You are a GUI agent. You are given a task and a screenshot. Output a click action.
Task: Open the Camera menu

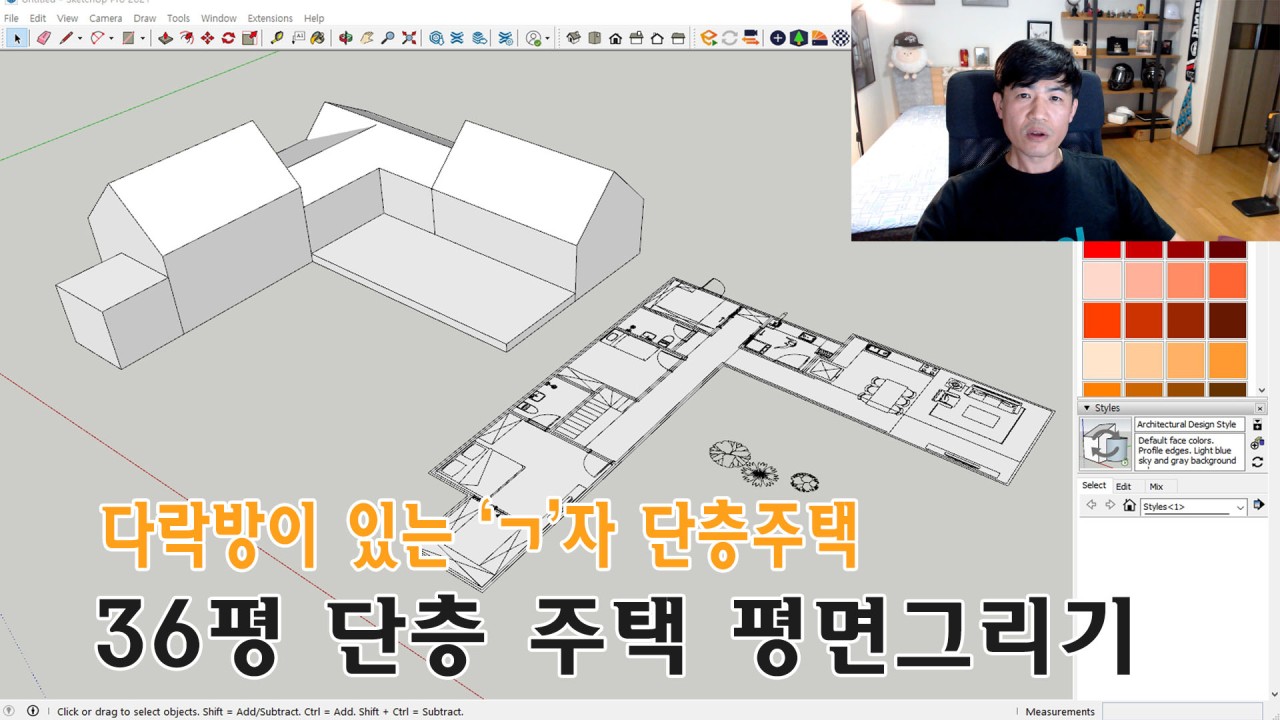105,18
